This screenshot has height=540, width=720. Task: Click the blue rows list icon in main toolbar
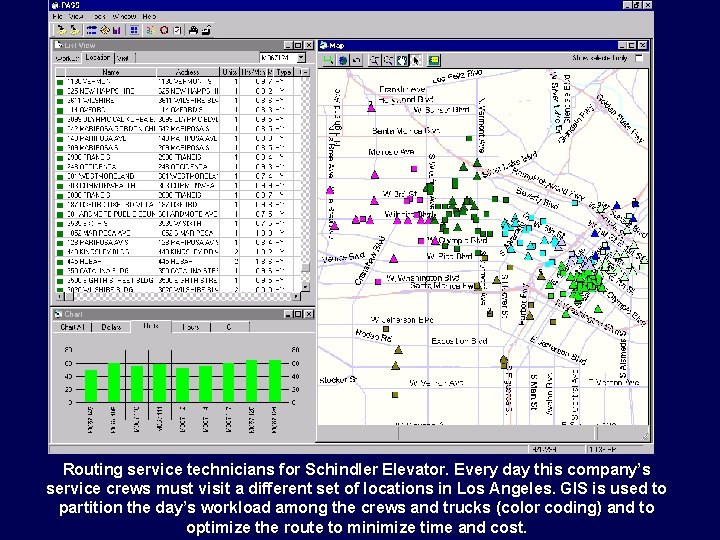[x=91, y=30]
